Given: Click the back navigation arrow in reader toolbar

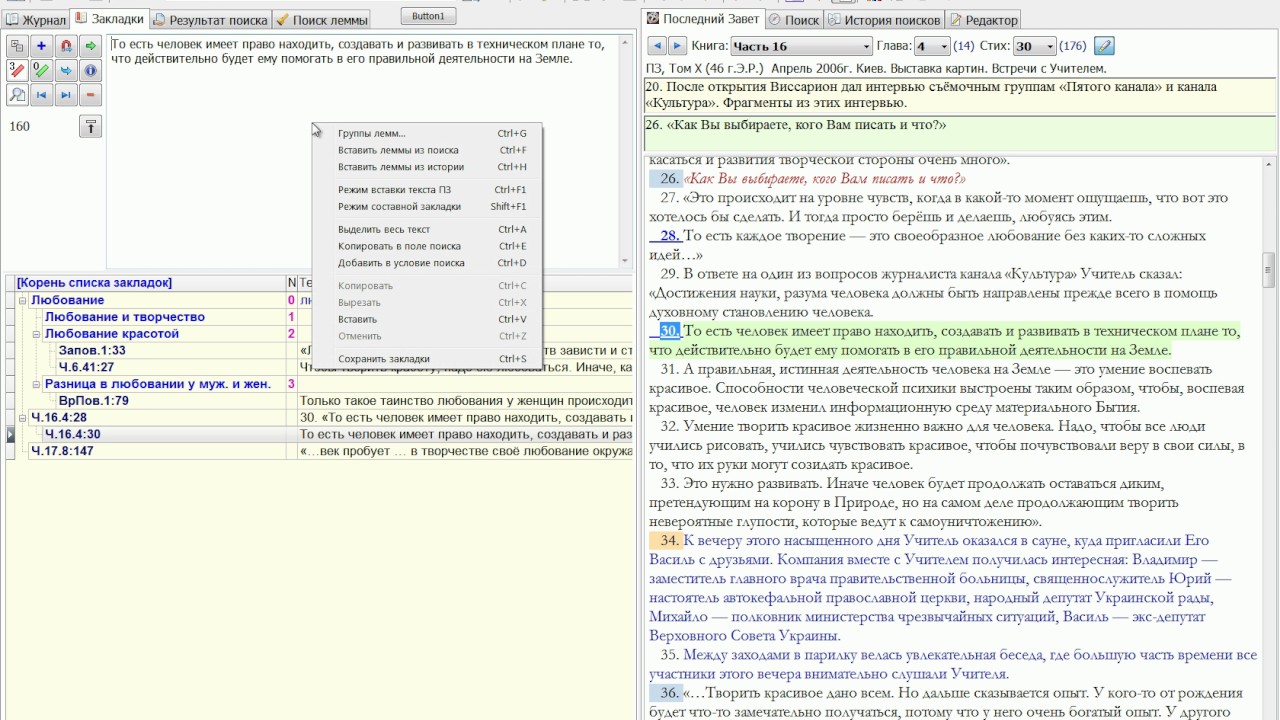Looking at the screenshot, I should (657, 46).
